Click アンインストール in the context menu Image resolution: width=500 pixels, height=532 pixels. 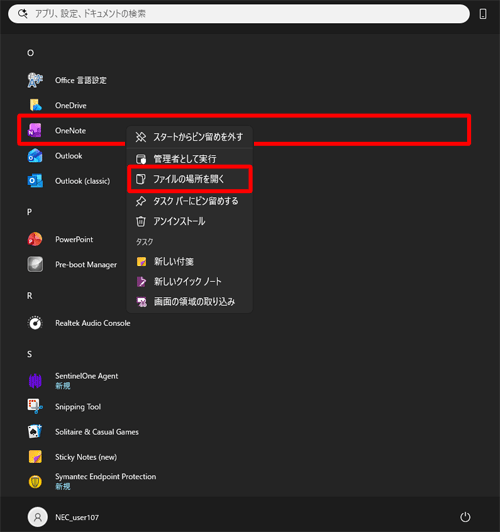click(189, 222)
